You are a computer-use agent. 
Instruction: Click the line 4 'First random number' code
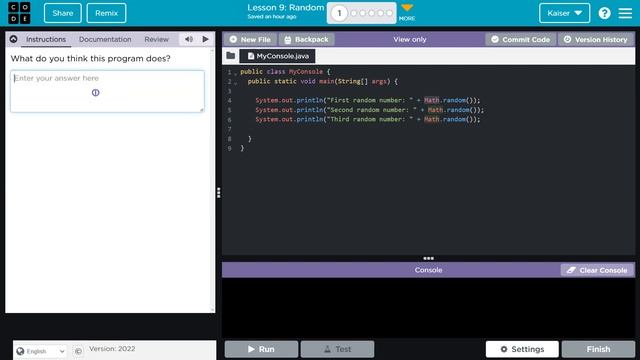[368, 100]
